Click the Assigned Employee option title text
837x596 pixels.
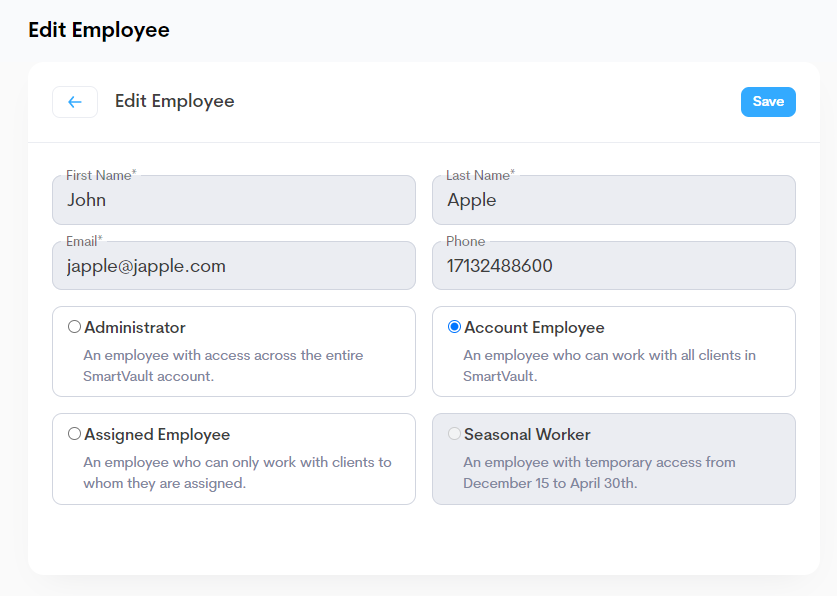tap(157, 435)
